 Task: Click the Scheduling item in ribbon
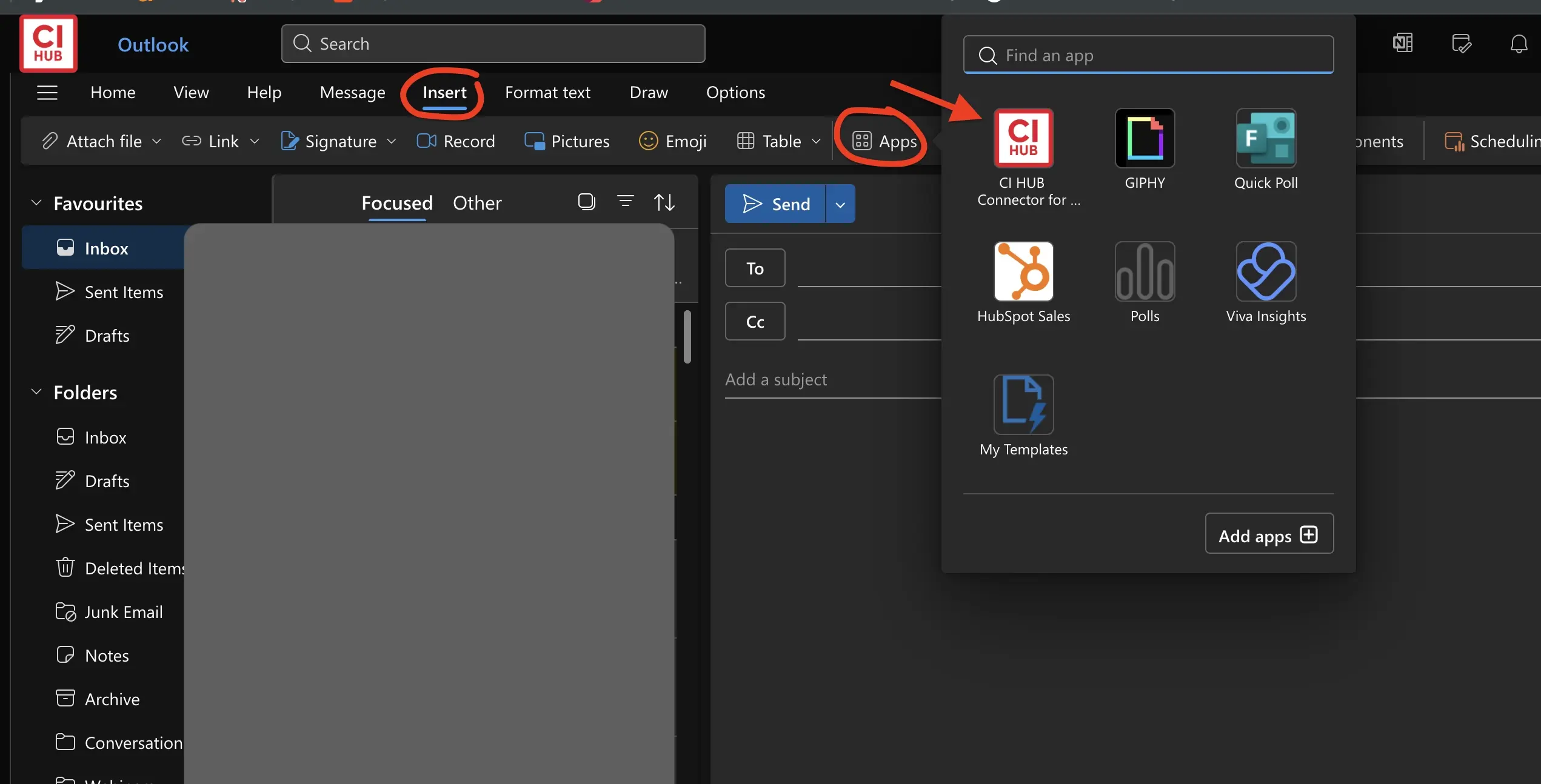pyautogui.click(x=1491, y=141)
